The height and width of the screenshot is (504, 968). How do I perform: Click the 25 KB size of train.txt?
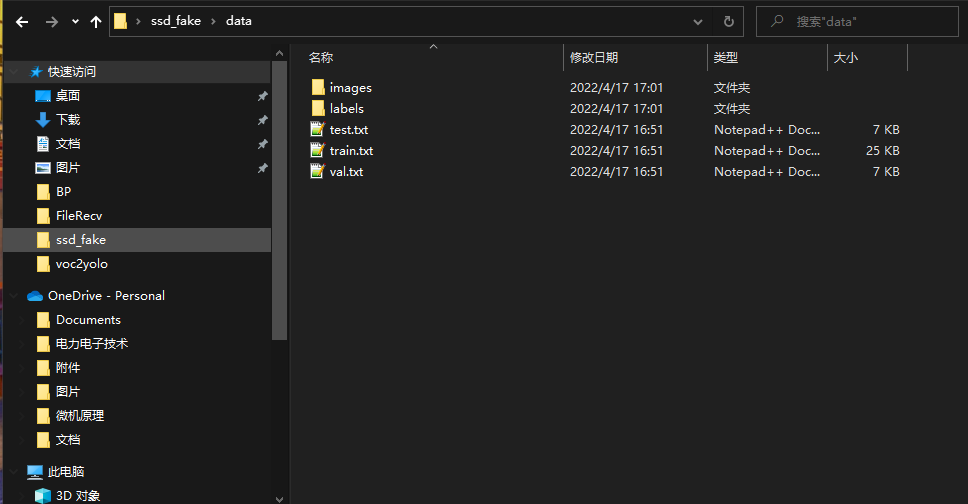(x=883, y=151)
